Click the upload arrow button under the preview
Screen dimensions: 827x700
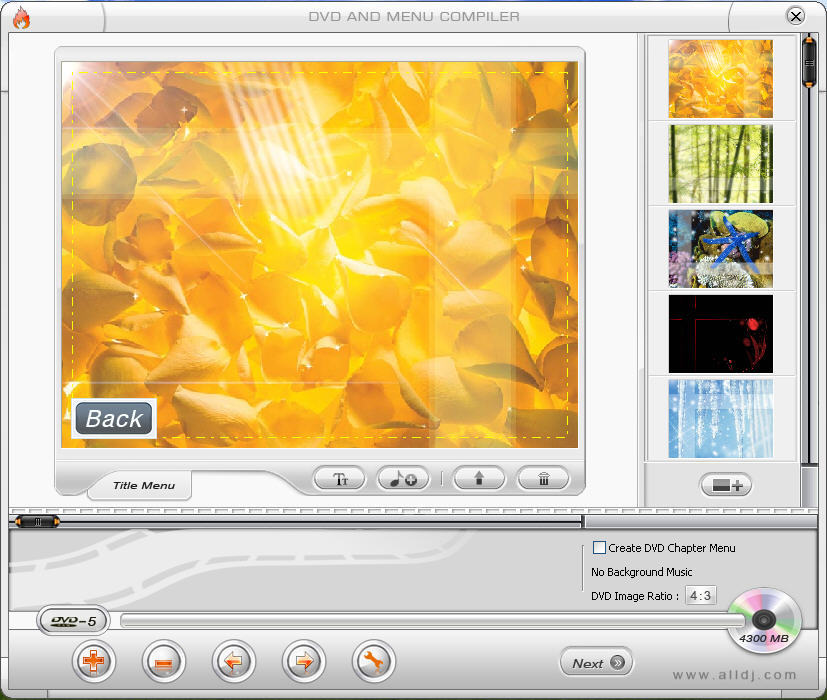479,479
